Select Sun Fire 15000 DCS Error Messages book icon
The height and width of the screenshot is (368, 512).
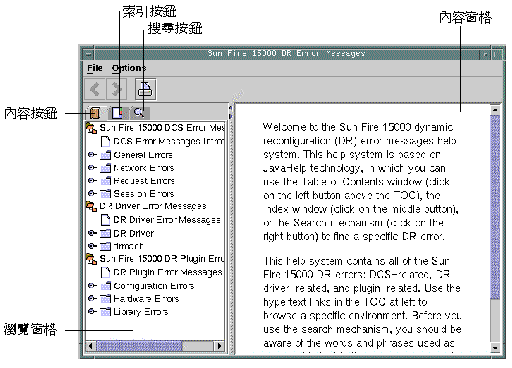(91, 128)
